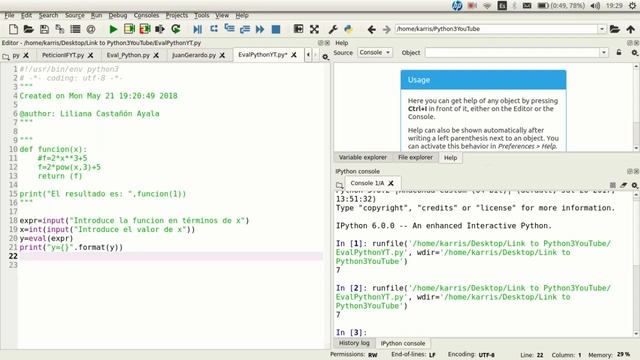Run the current cell
640x360 pixels.
[129, 29]
